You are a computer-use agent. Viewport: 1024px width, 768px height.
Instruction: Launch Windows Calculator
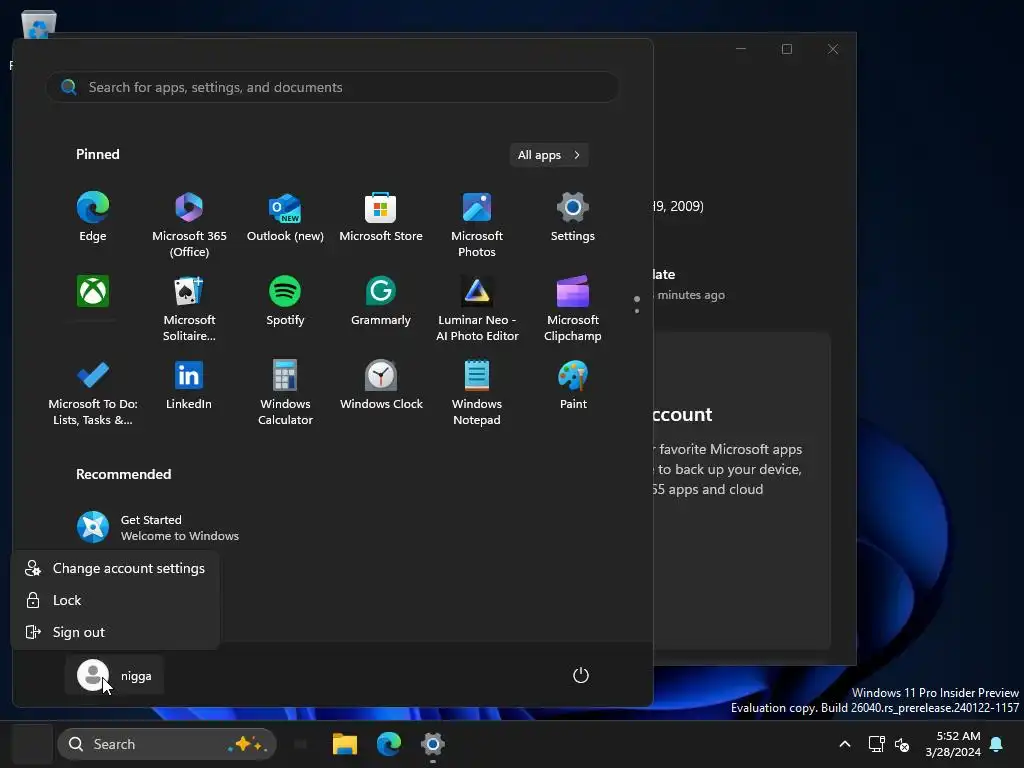[x=285, y=393]
